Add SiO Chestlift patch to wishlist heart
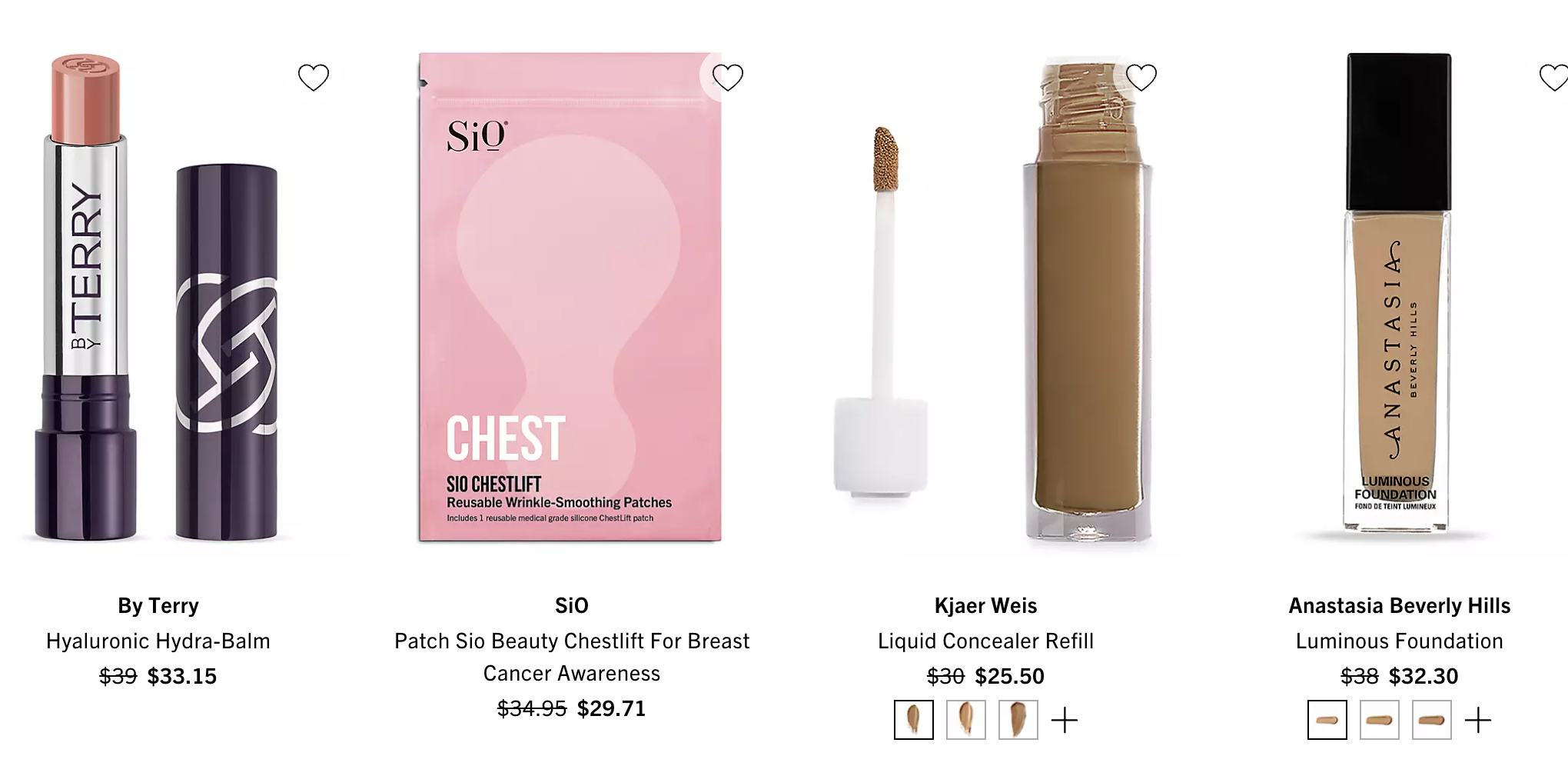This screenshot has height=766, width=1568. point(727,77)
